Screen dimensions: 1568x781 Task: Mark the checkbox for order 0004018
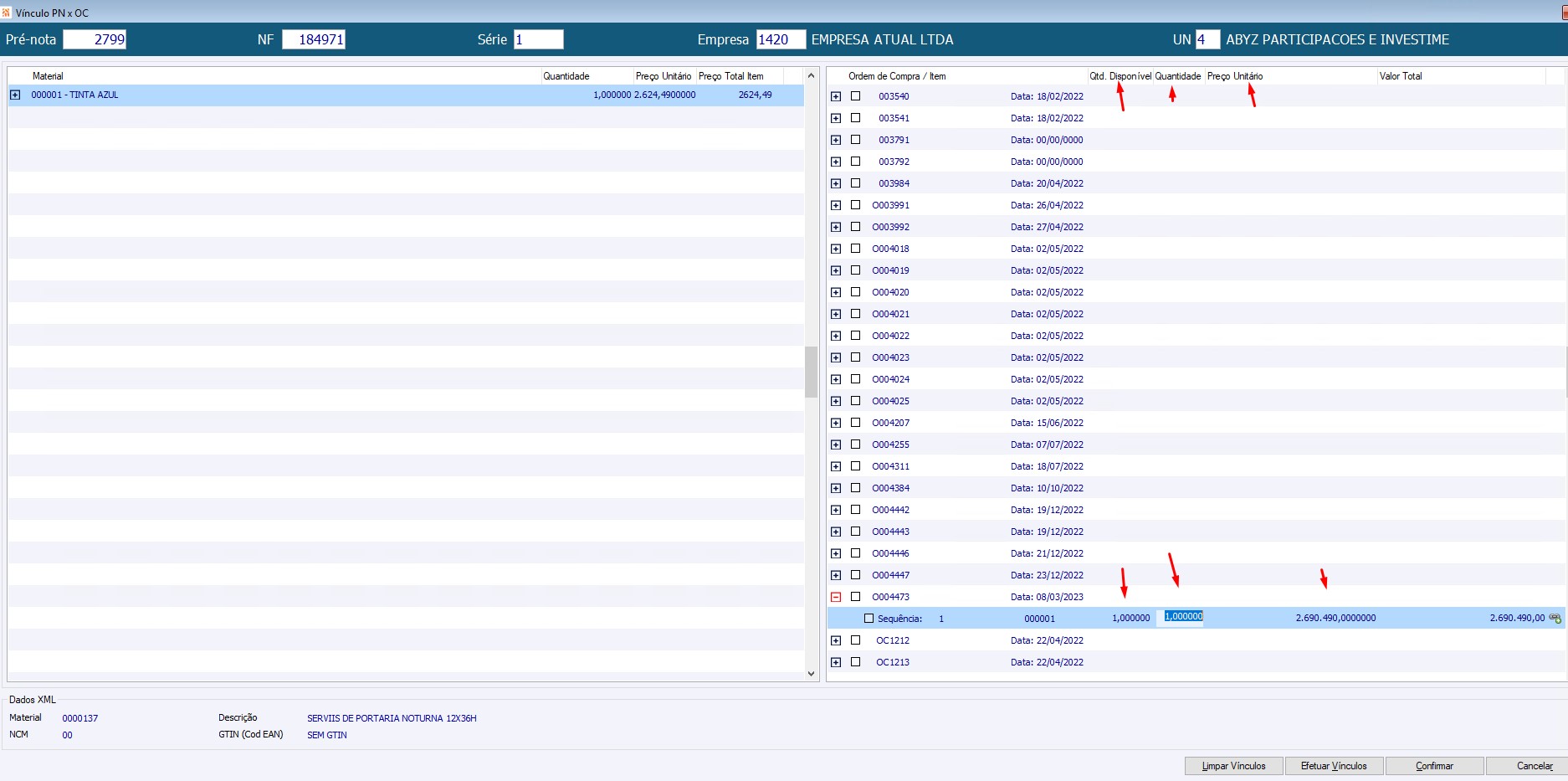(x=855, y=249)
